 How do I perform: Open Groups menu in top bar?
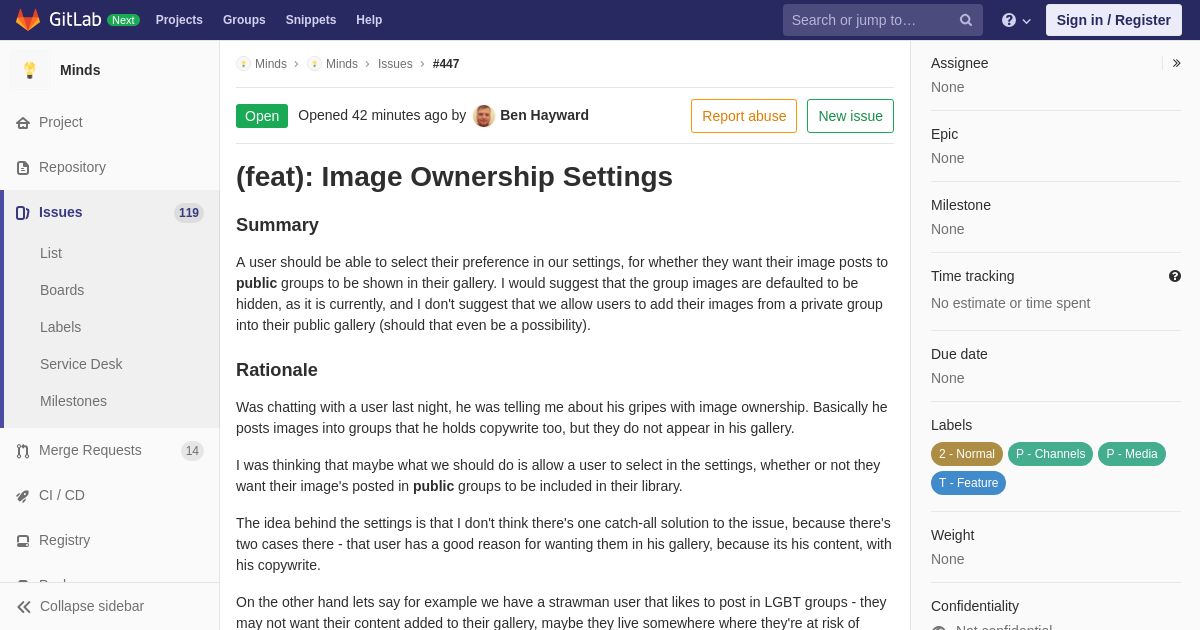click(244, 20)
